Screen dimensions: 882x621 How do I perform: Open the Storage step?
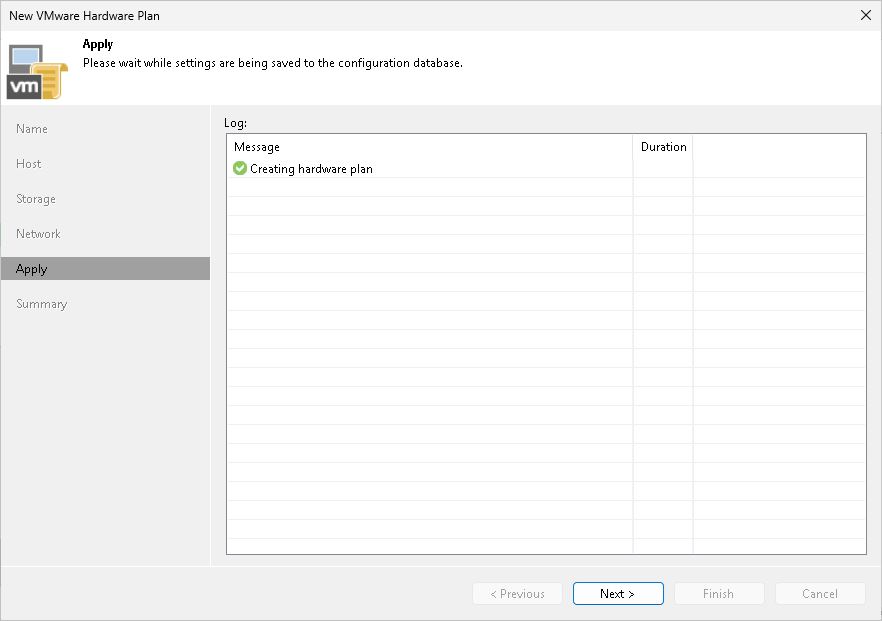coord(35,199)
